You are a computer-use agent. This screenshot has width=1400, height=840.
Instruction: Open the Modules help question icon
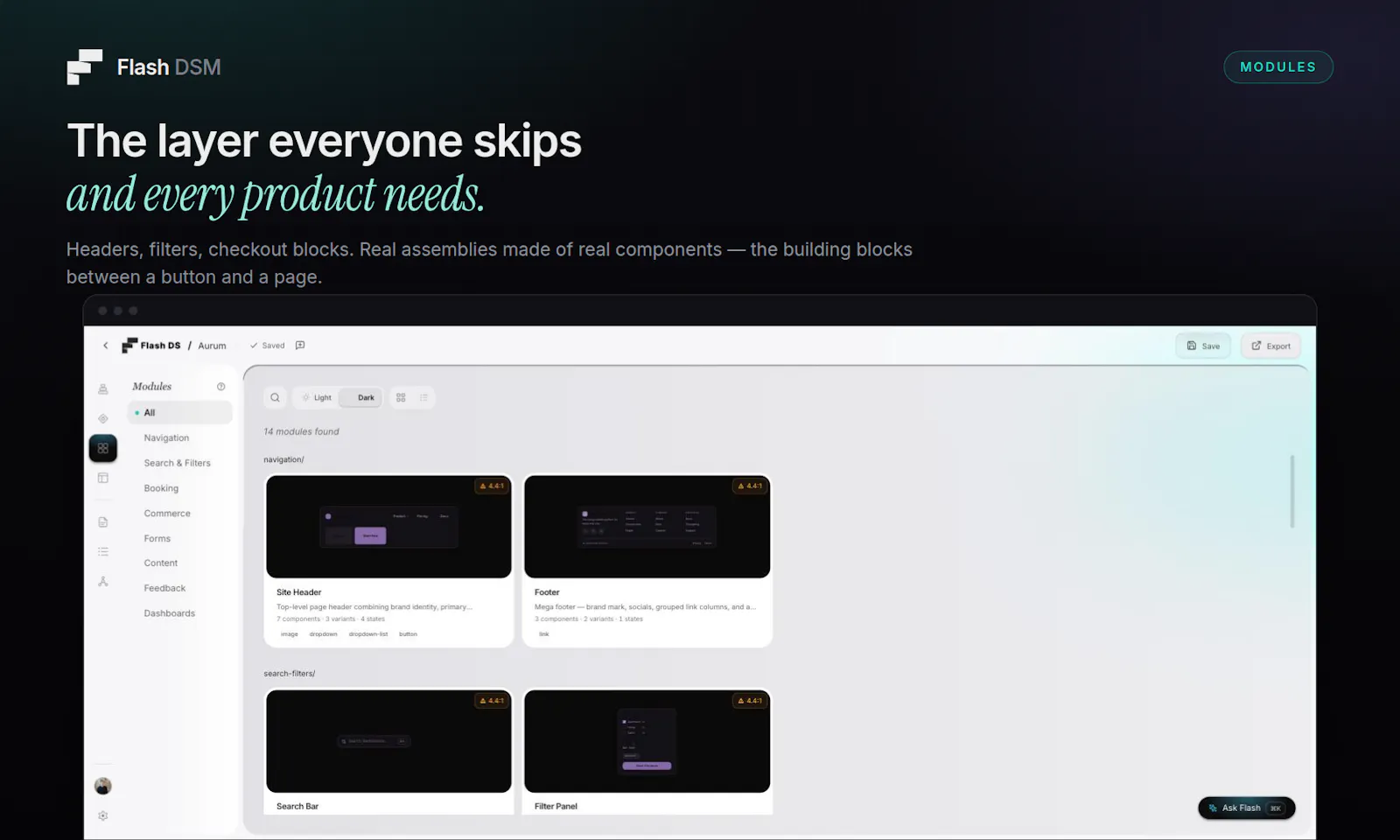(220, 387)
